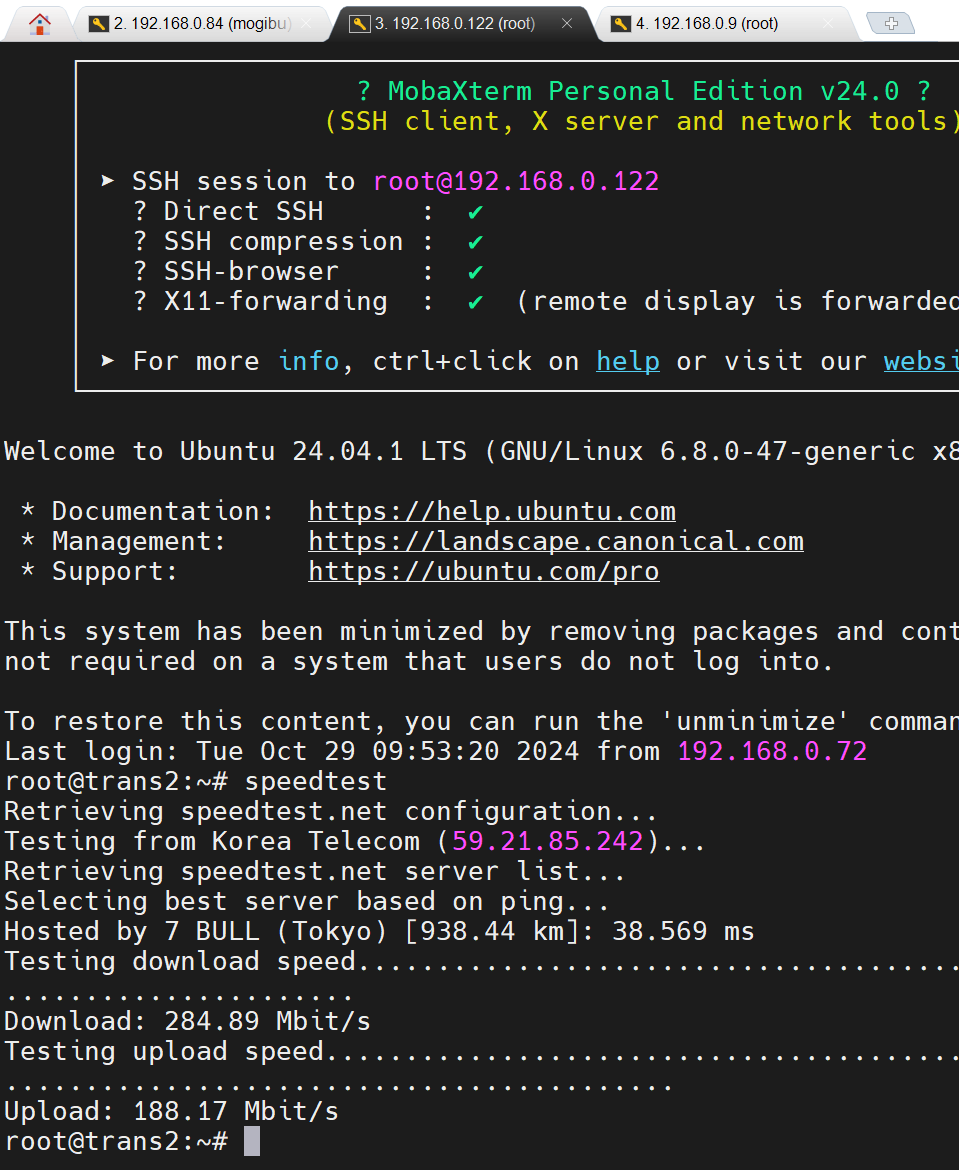Open the home tab house icon
Viewport: 959px width, 1170px height.
point(39,24)
